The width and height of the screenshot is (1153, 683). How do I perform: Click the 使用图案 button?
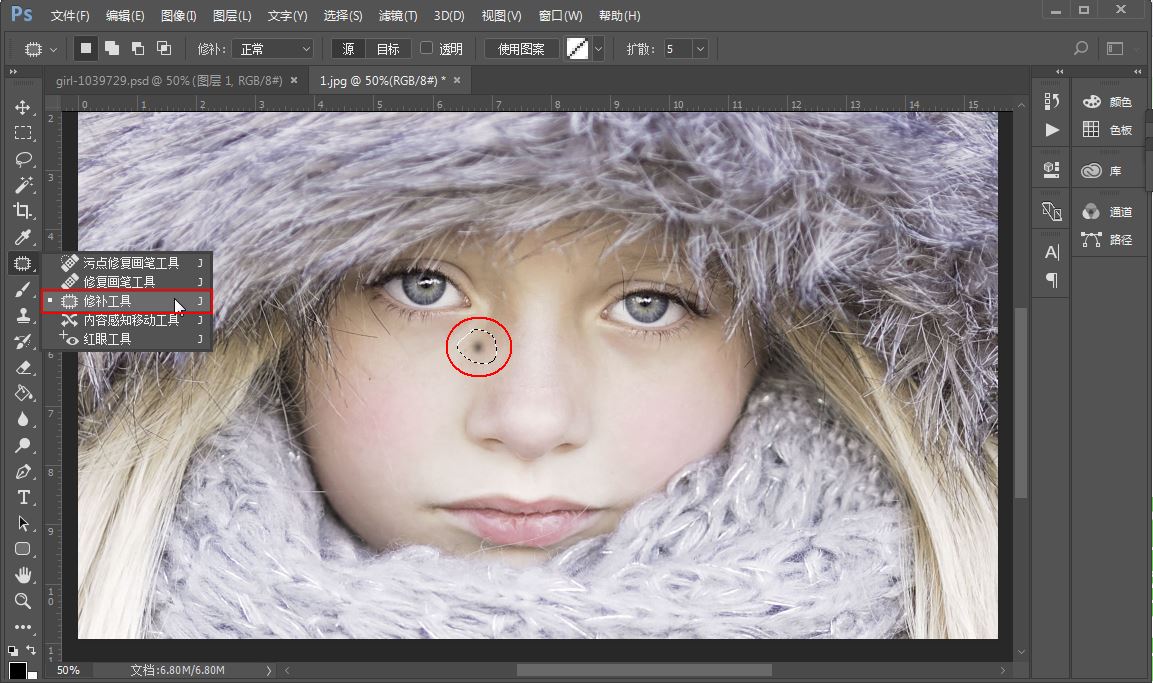pos(522,49)
